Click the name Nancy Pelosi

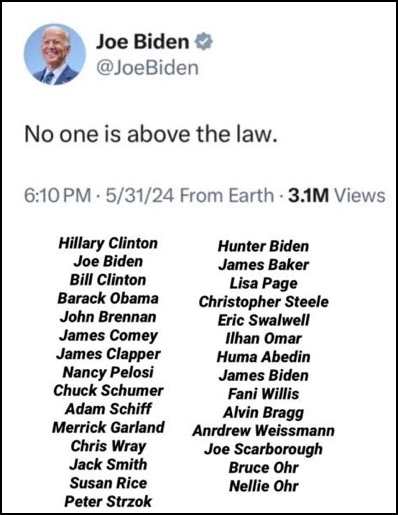pos(108,372)
